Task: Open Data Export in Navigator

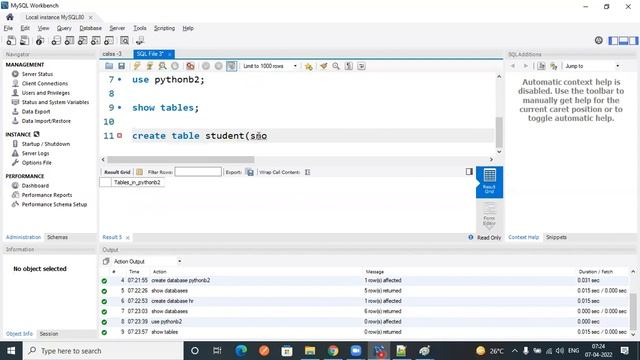Action: coord(36,111)
